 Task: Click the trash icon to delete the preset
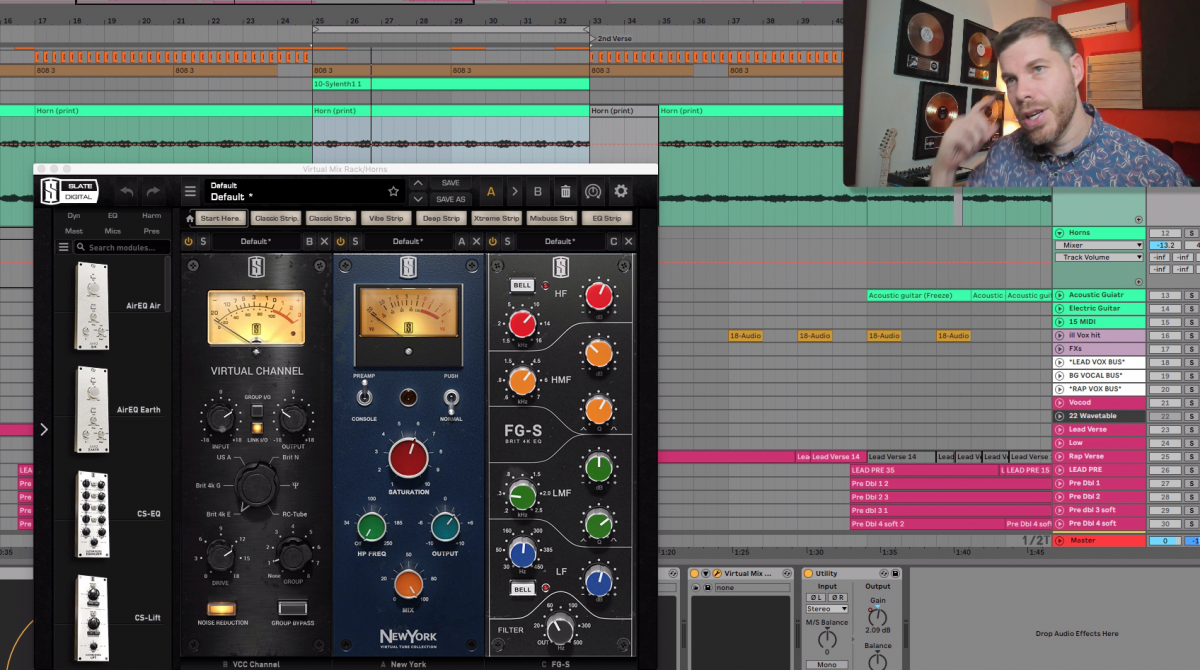click(x=565, y=191)
